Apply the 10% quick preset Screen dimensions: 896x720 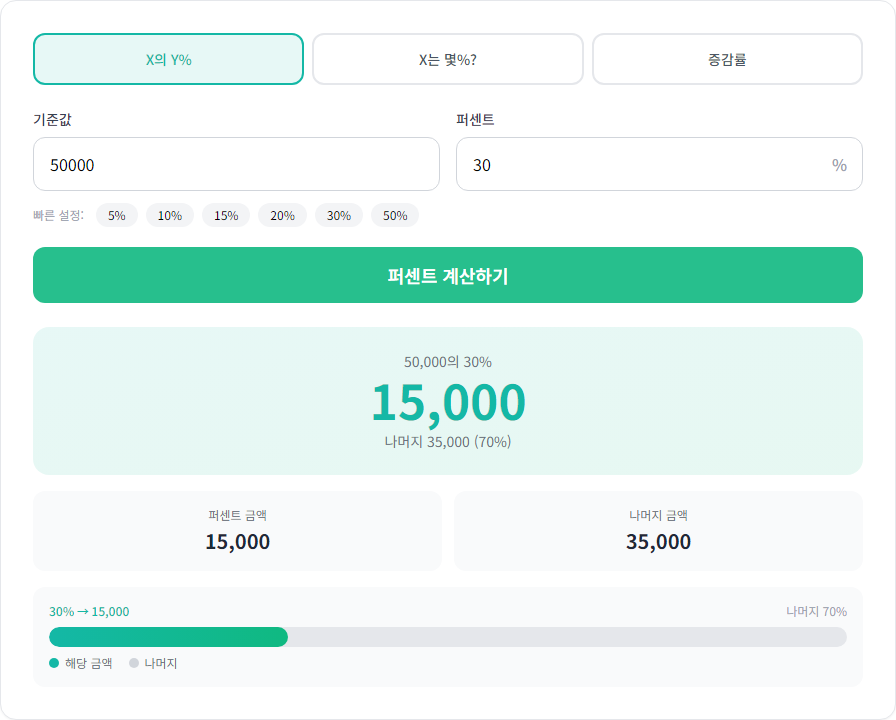(x=170, y=214)
